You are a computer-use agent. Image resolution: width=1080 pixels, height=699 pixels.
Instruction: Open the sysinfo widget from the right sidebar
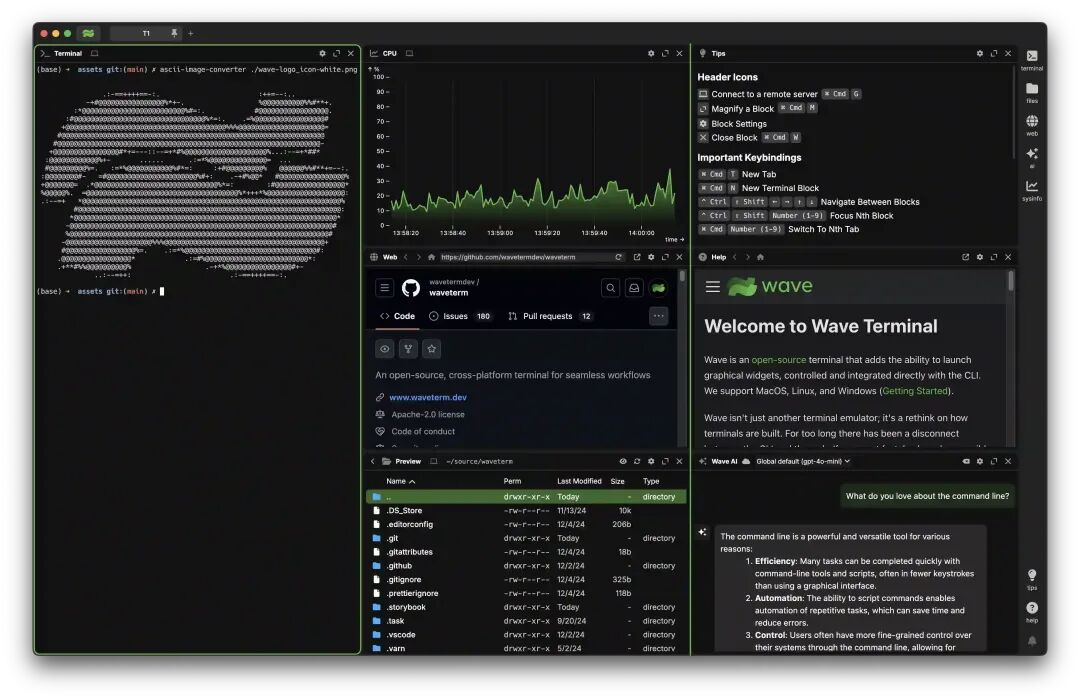click(x=1033, y=186)
